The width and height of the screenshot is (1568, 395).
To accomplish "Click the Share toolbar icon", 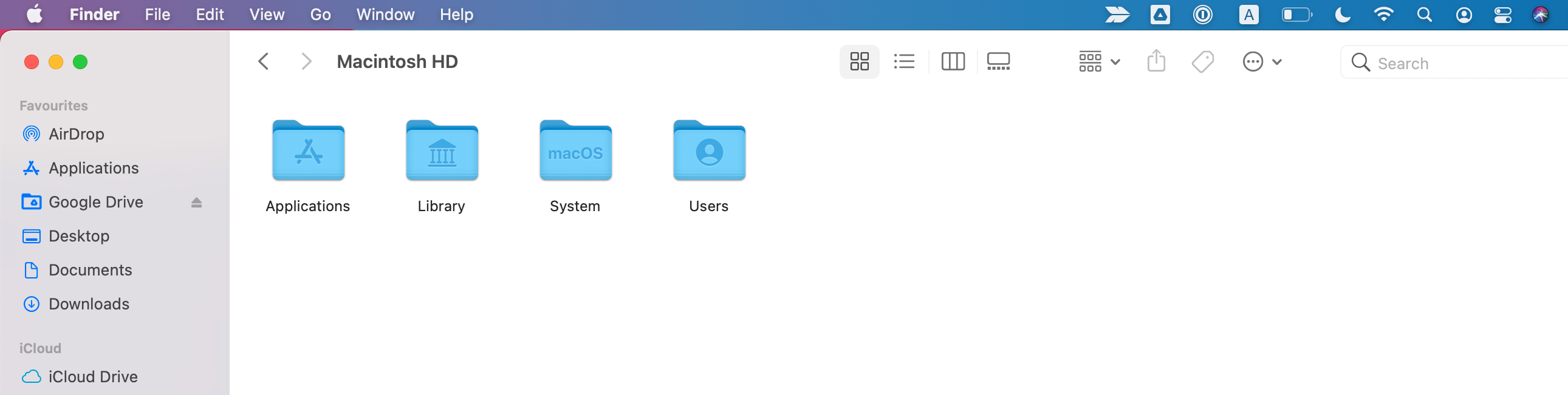I will [1156, 61].
